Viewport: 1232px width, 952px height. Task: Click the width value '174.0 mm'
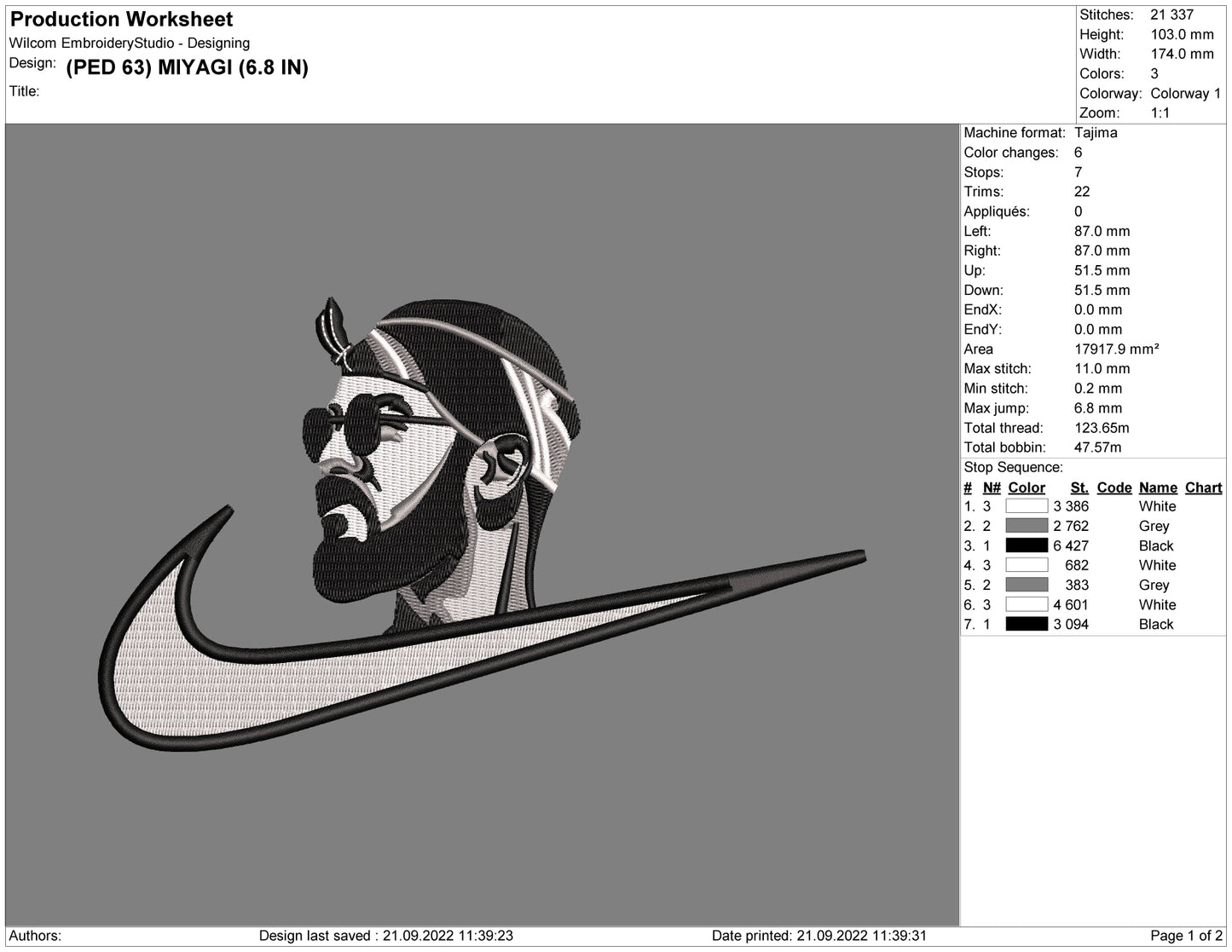(x=1182, y=54)
